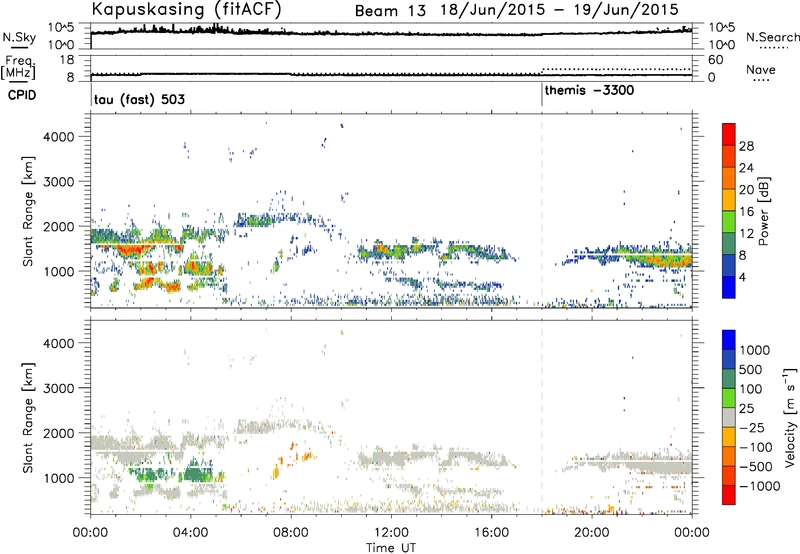This screenshot has height=554, width=800.
Task: Click the 4000 tick label on power panel
Action: pyautogui.click(x=58, y=137)
